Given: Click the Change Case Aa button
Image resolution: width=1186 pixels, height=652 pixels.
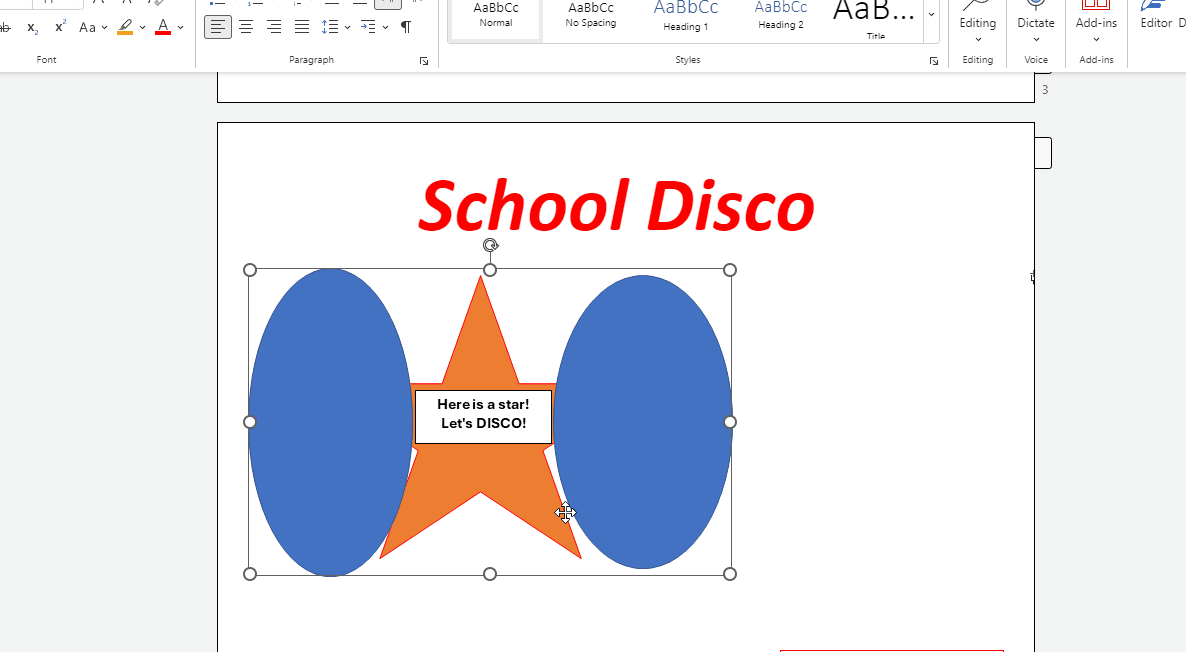Looking at the screenshot, I should [x=88, y=27].
